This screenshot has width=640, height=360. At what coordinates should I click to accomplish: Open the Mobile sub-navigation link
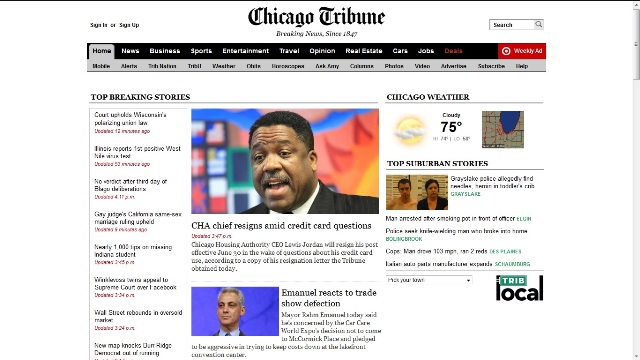(x=101, y=66)
